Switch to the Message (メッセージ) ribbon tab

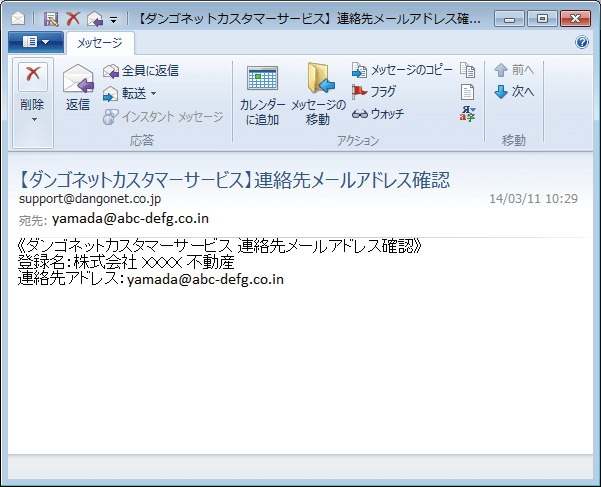101,42
